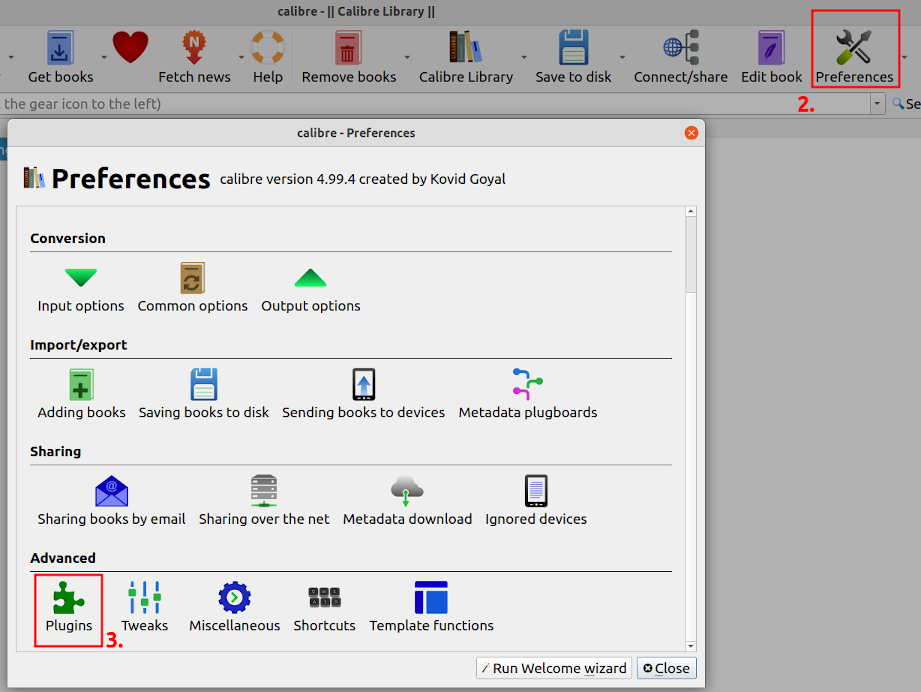The height and width of the screenshot is (692, 921).
Task: Focus the main library search field
Action: point(435,104)
